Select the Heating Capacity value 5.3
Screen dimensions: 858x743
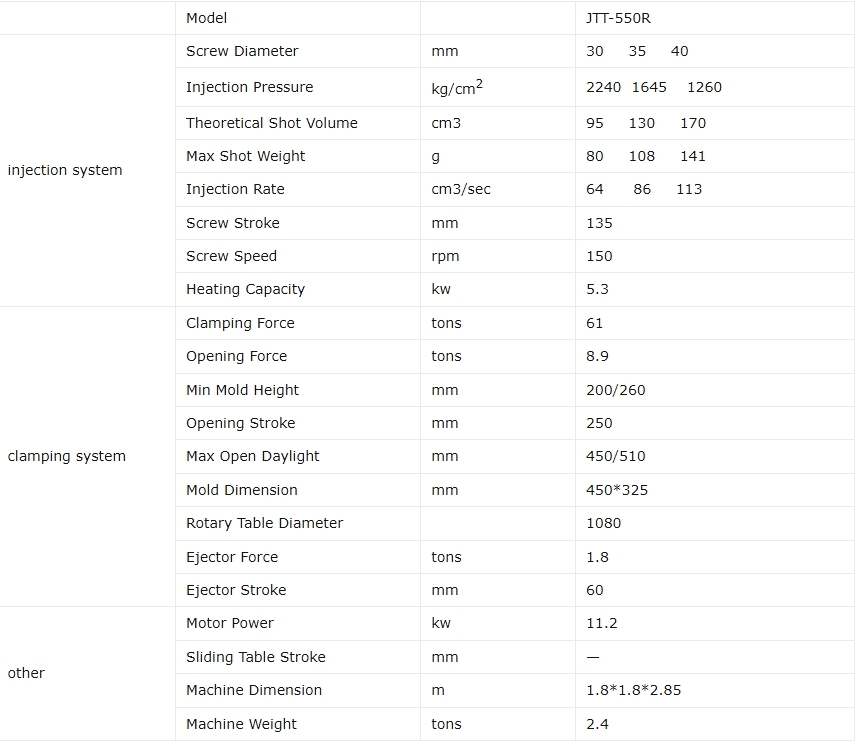click(x=597, y=289)
